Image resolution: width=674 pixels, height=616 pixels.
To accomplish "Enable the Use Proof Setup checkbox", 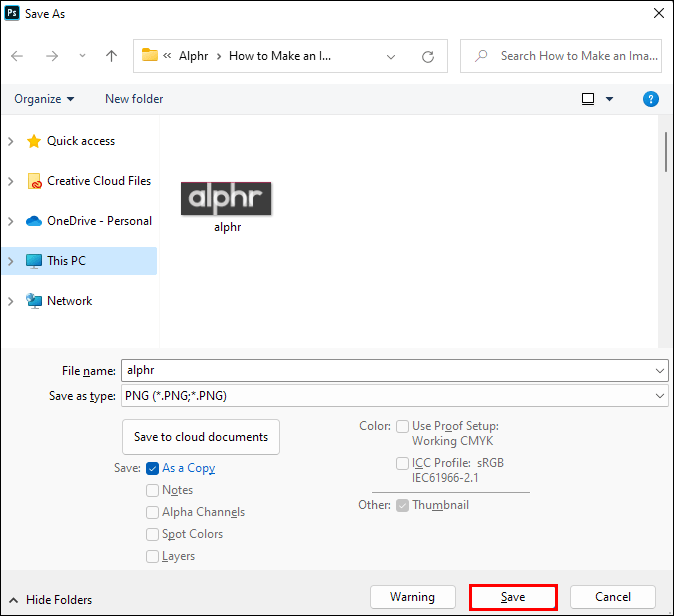I will tap(402, 426).
